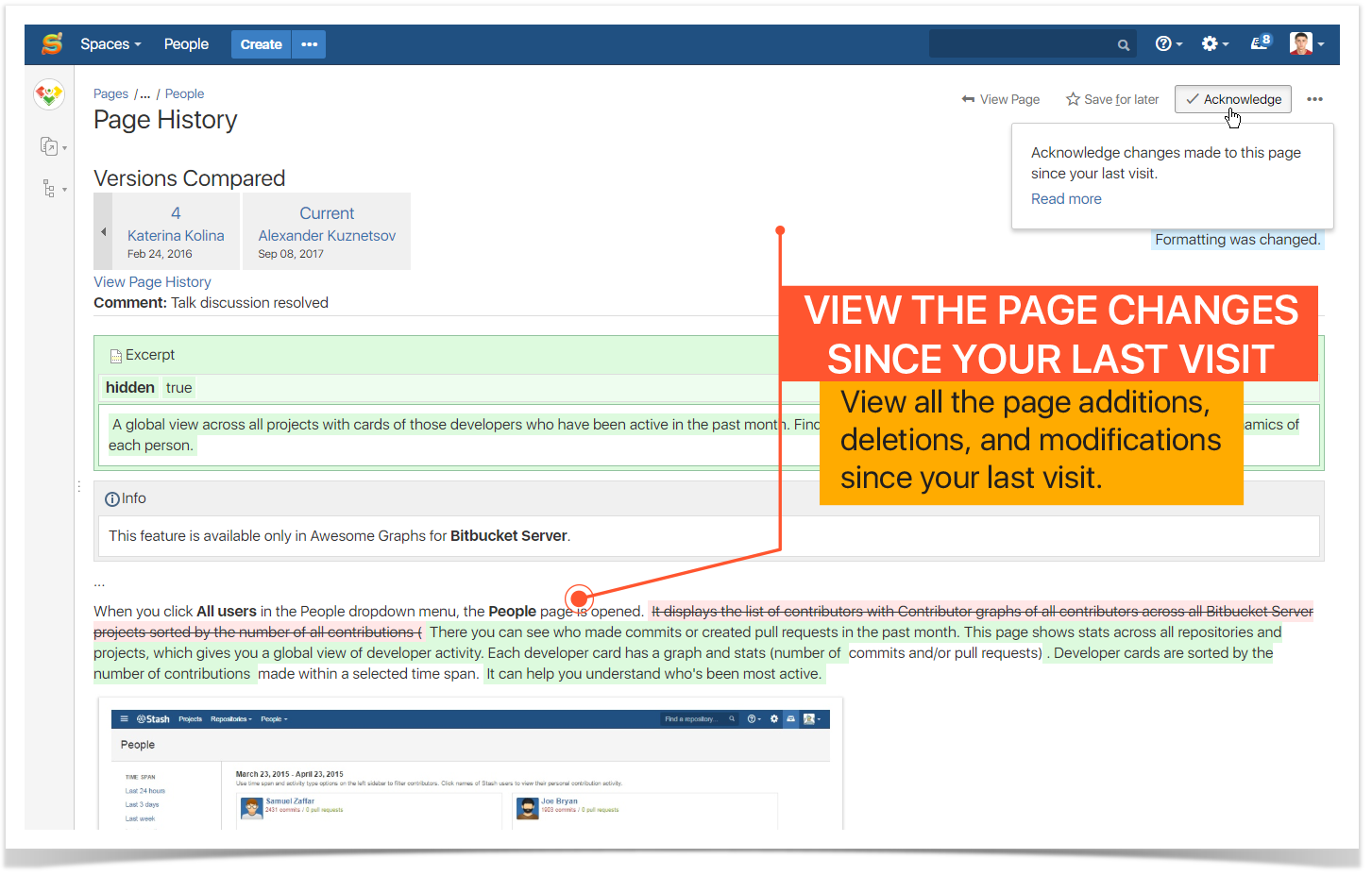This screenshot has height=876, width=1372.
Task: Click 'Comment: Talk discussion resolved' text
Action: coord(211,303)
